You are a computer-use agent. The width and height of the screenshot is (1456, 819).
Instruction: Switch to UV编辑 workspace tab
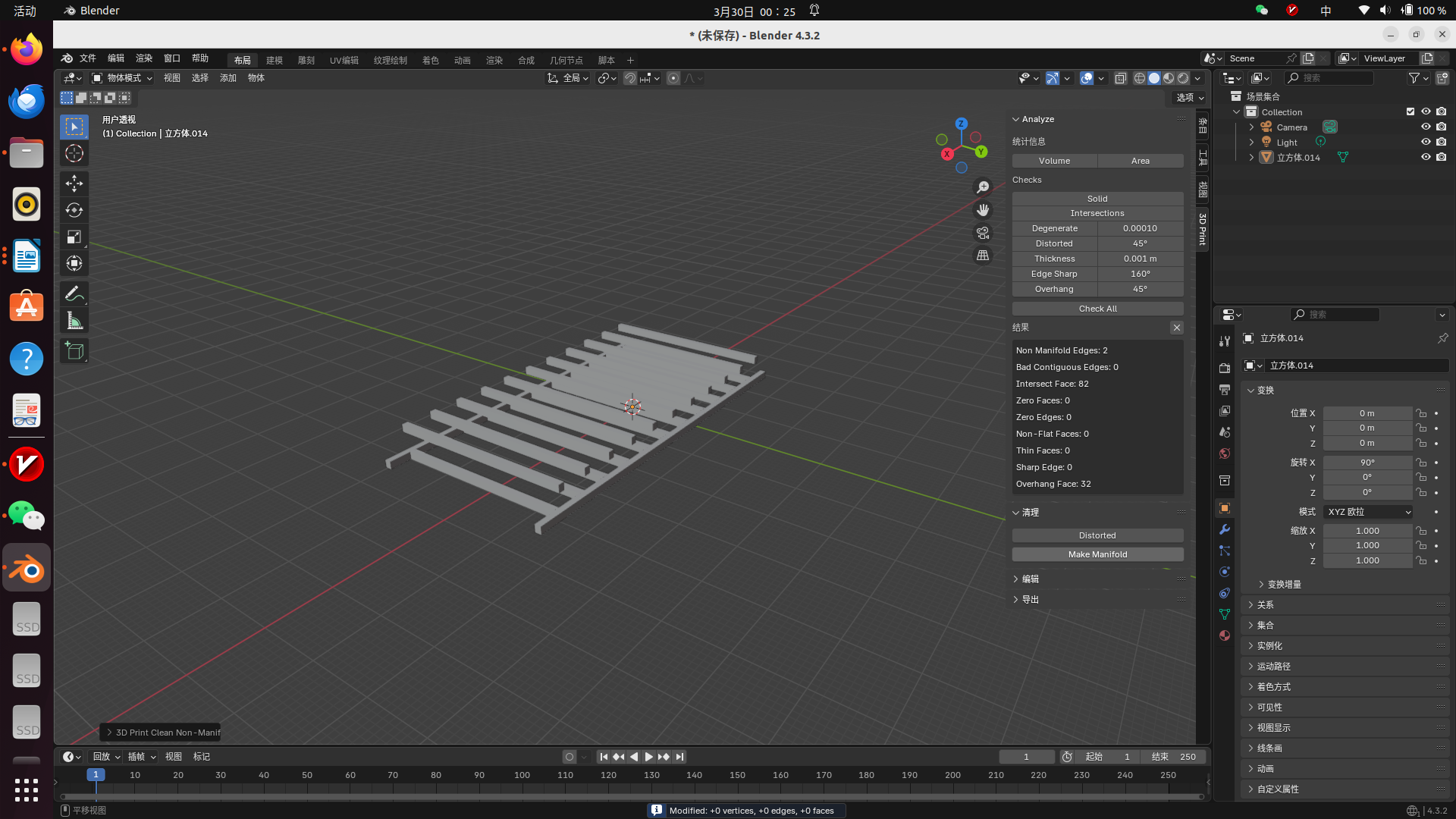pos(344,60)
